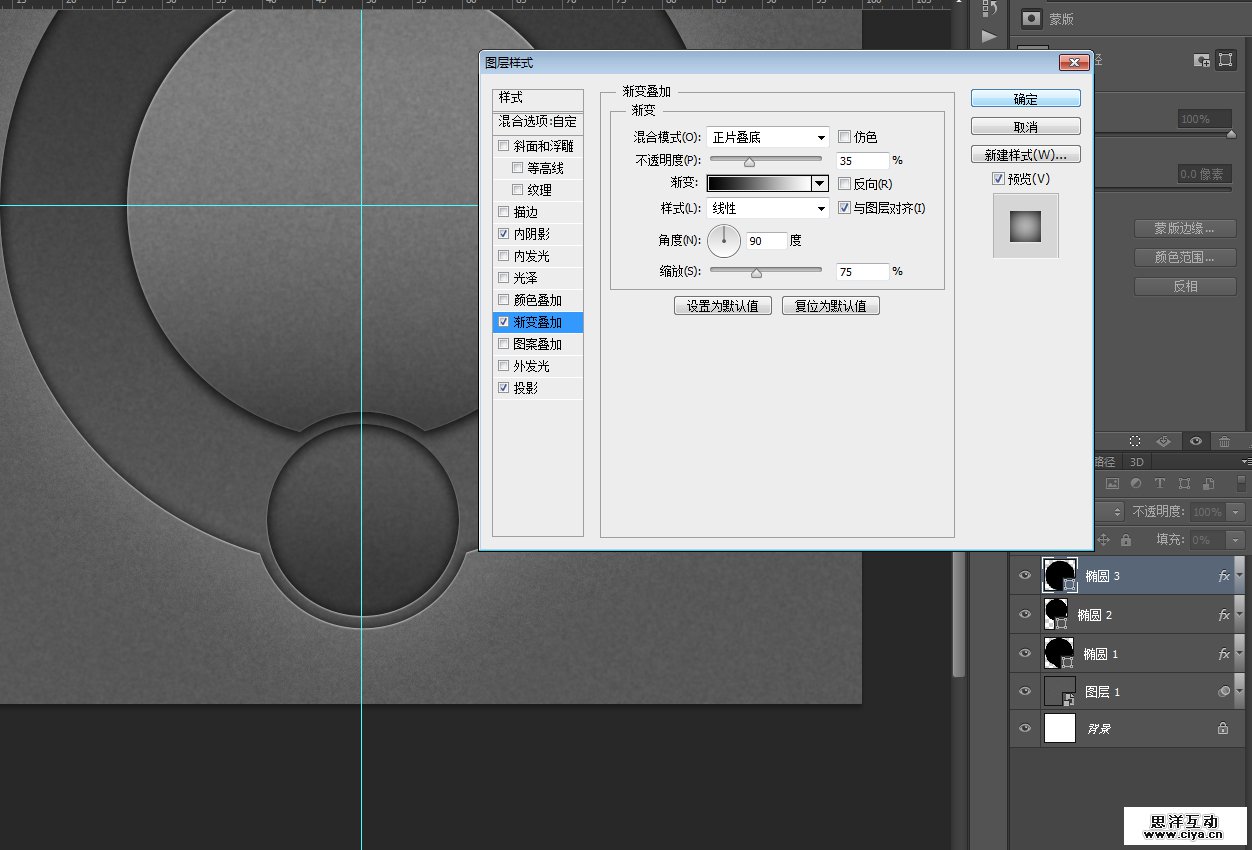
Task: Select 外发光 in the styles list
Action: coord(531,366)
